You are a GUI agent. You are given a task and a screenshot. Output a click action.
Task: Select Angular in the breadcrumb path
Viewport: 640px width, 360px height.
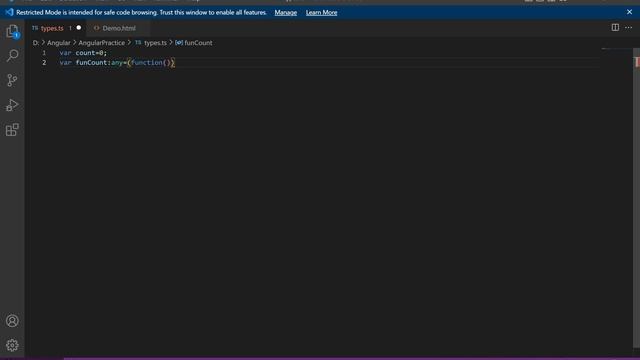coord(59,42)
